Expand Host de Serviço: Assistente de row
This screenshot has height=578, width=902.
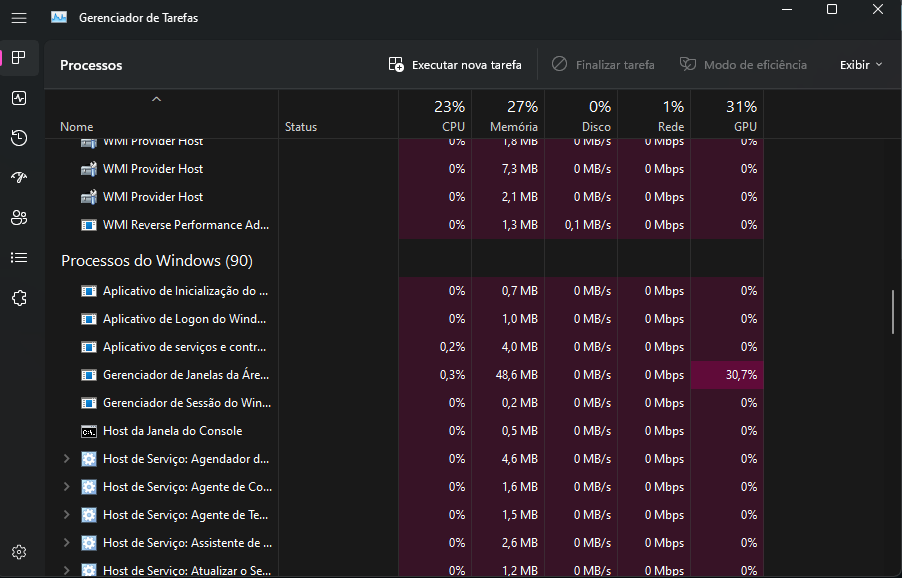(x=66, y=542)
